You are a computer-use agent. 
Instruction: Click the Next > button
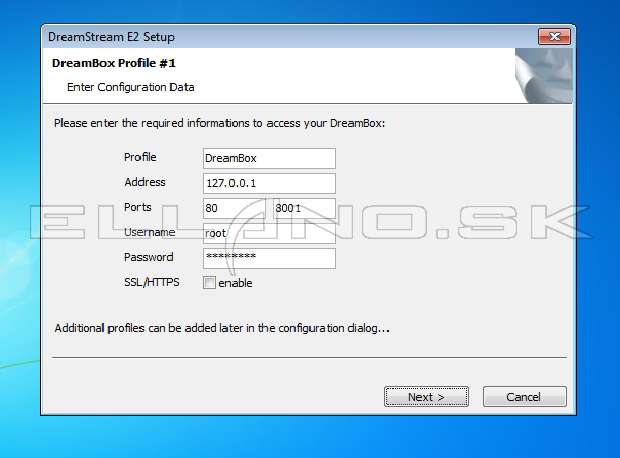426,396
